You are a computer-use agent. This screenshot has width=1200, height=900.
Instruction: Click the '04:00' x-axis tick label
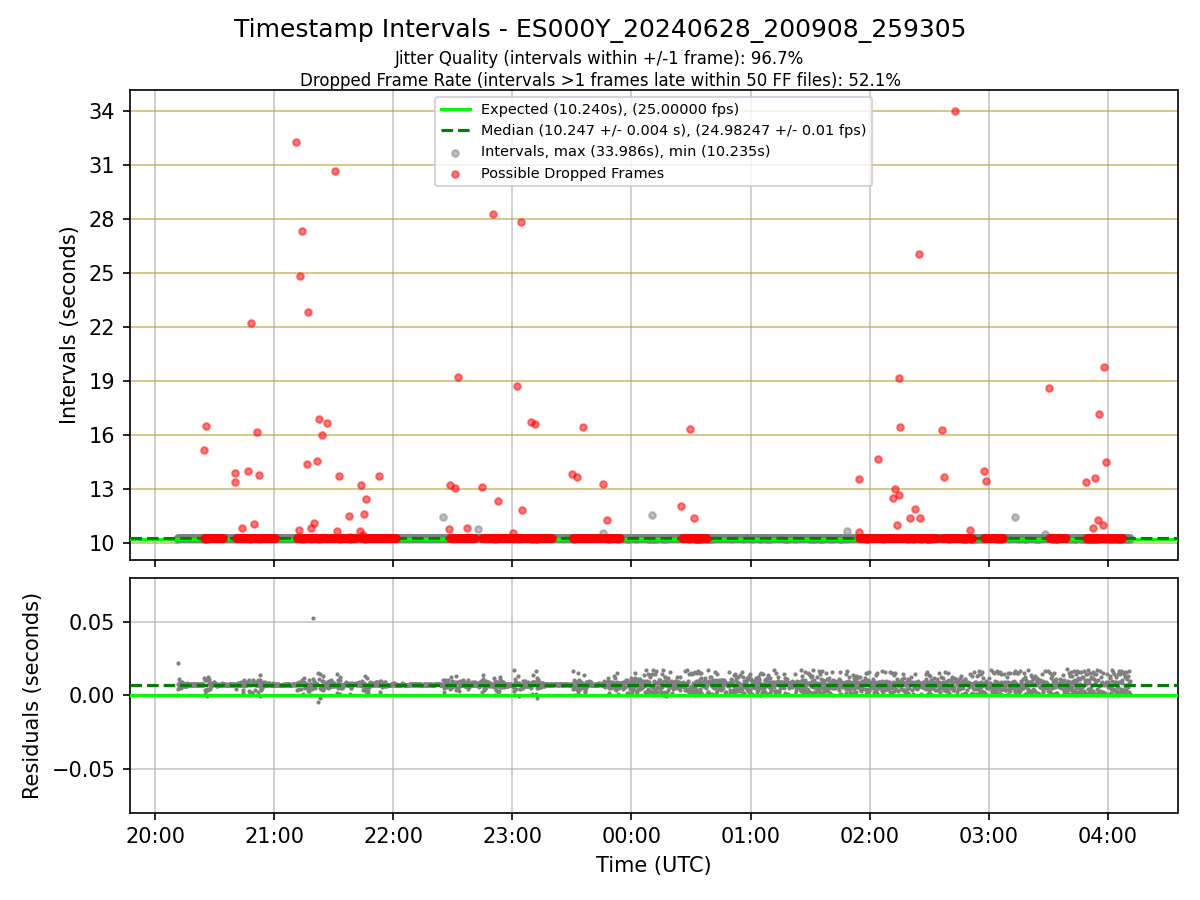pos(1108,835)
